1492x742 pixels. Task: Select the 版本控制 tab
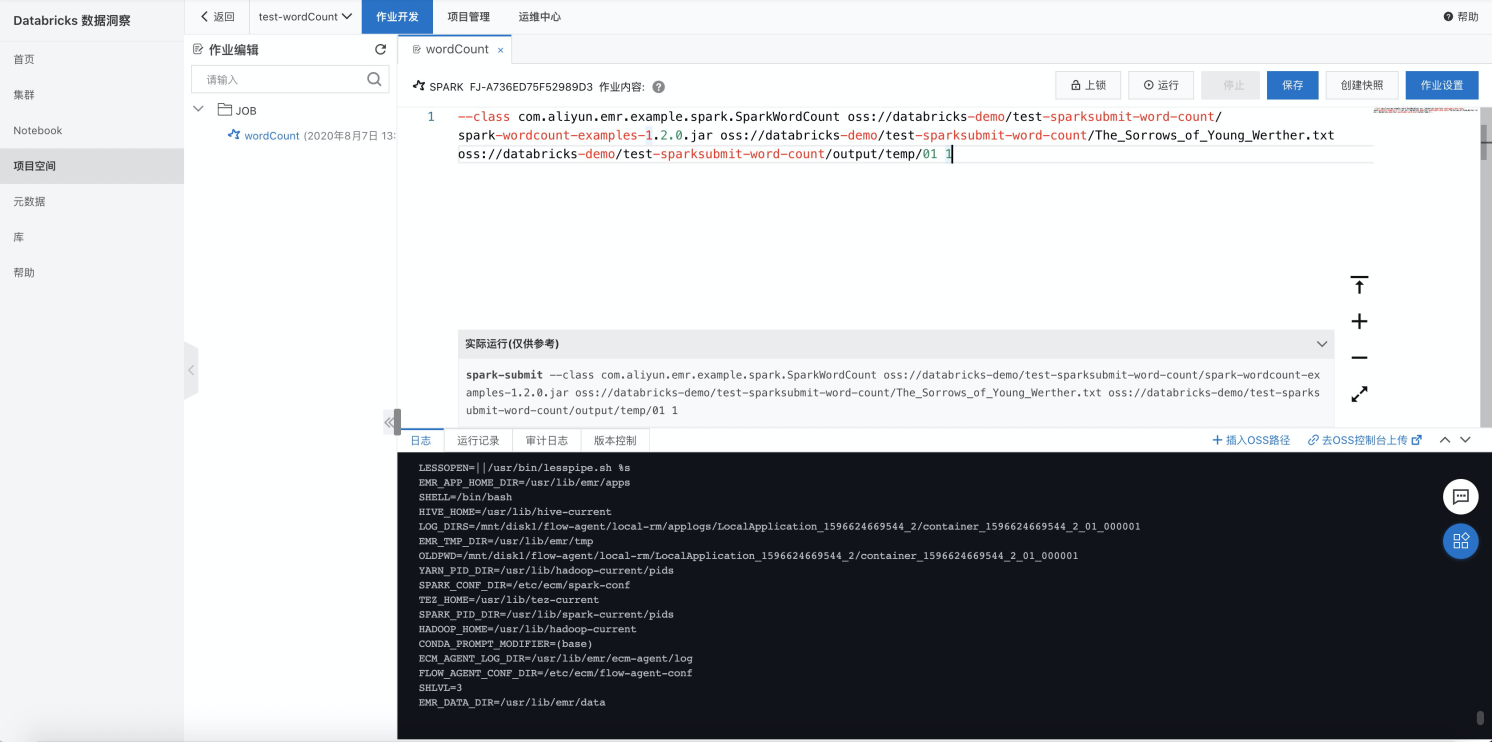[615, 440]
